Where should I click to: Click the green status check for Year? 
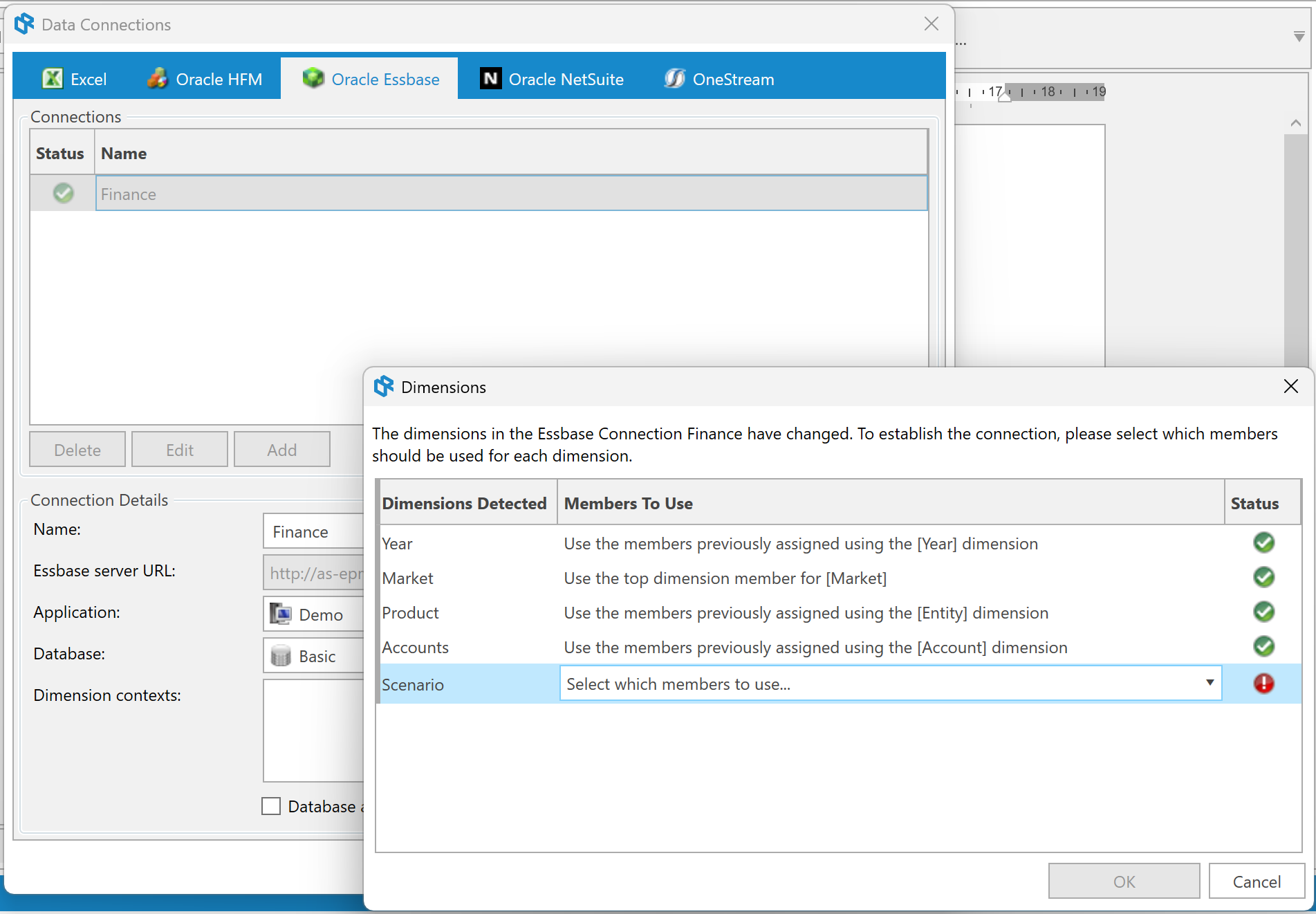(x=1264, y=543)
